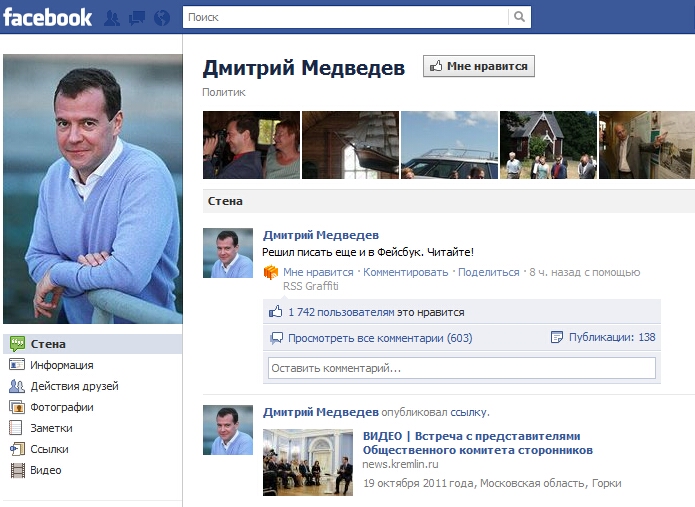The image size is (695, 507).
Task: Like the first post via Мне нравится link
Action: pos(318,272)
